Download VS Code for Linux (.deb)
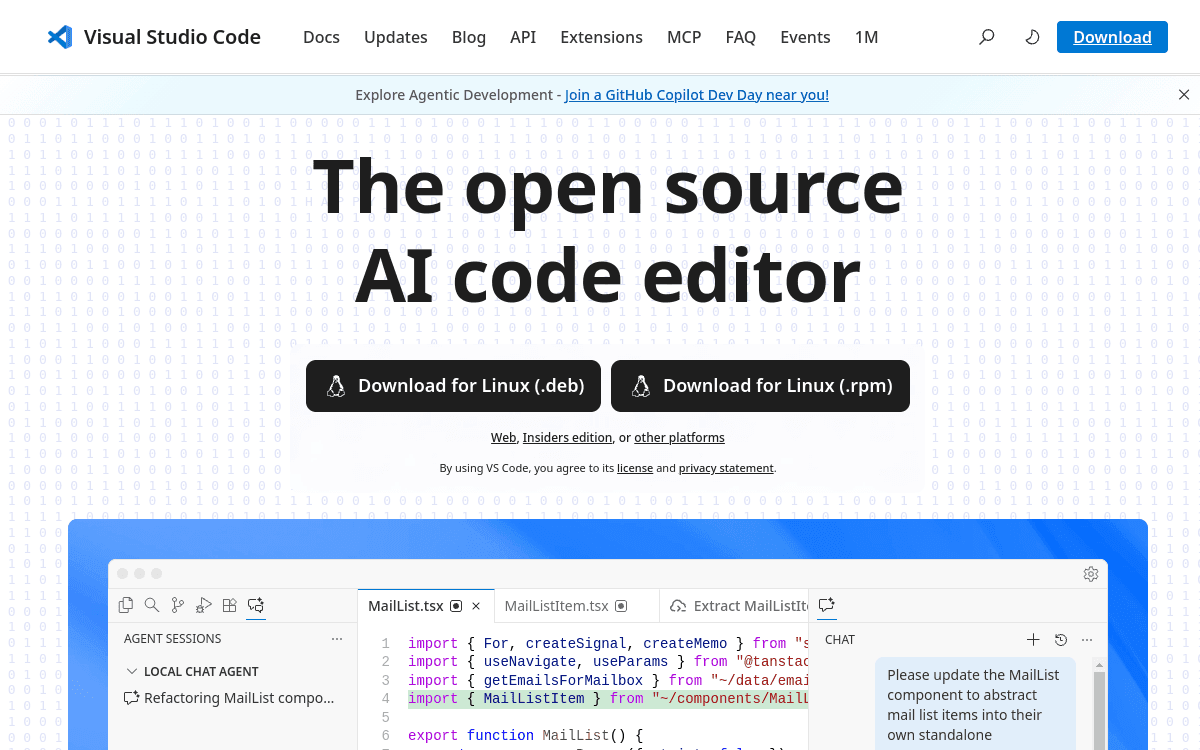Screen dimensions: 1200x750 453,386
